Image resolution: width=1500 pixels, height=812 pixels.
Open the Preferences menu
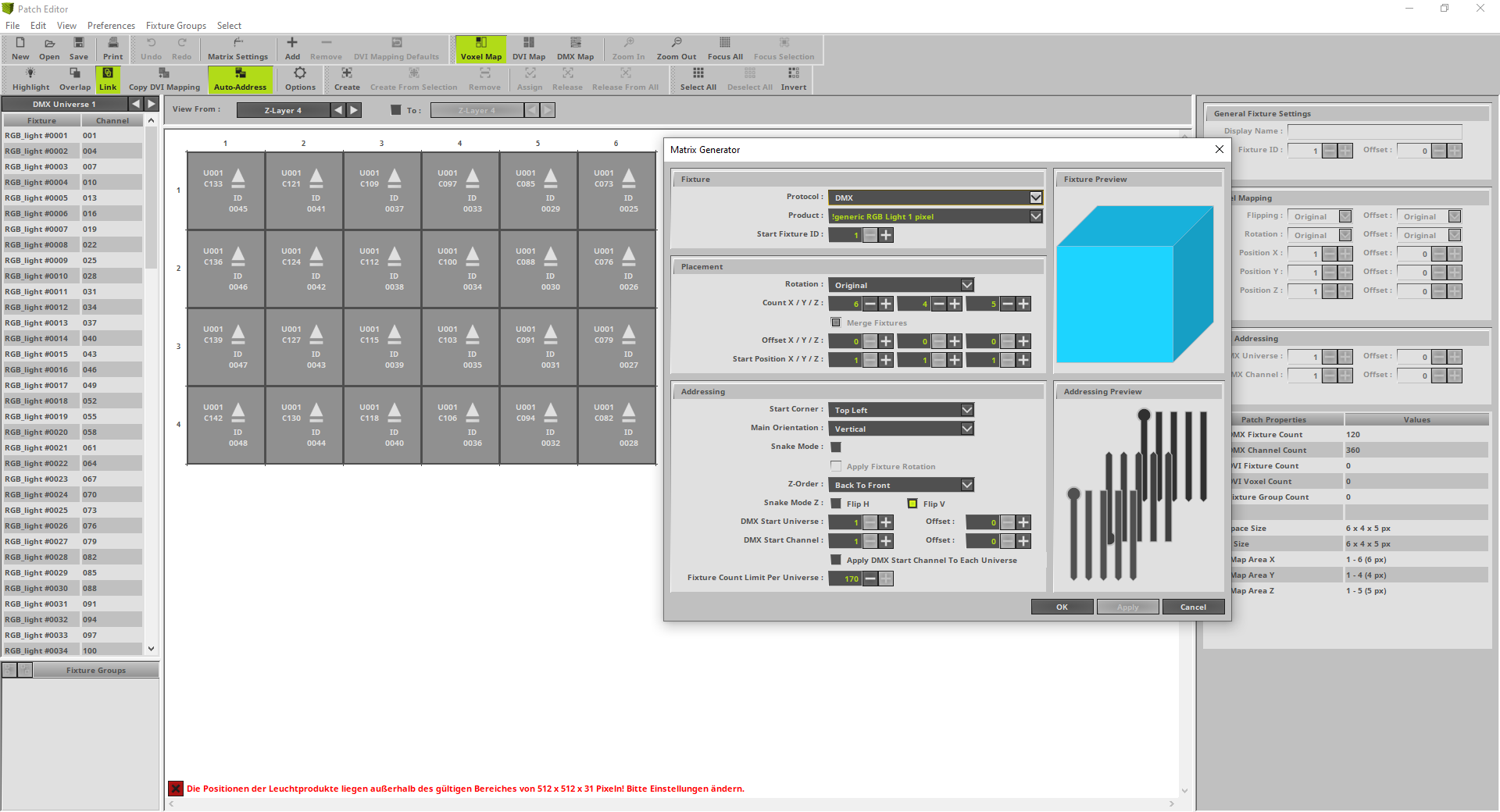tap(111, 26)
